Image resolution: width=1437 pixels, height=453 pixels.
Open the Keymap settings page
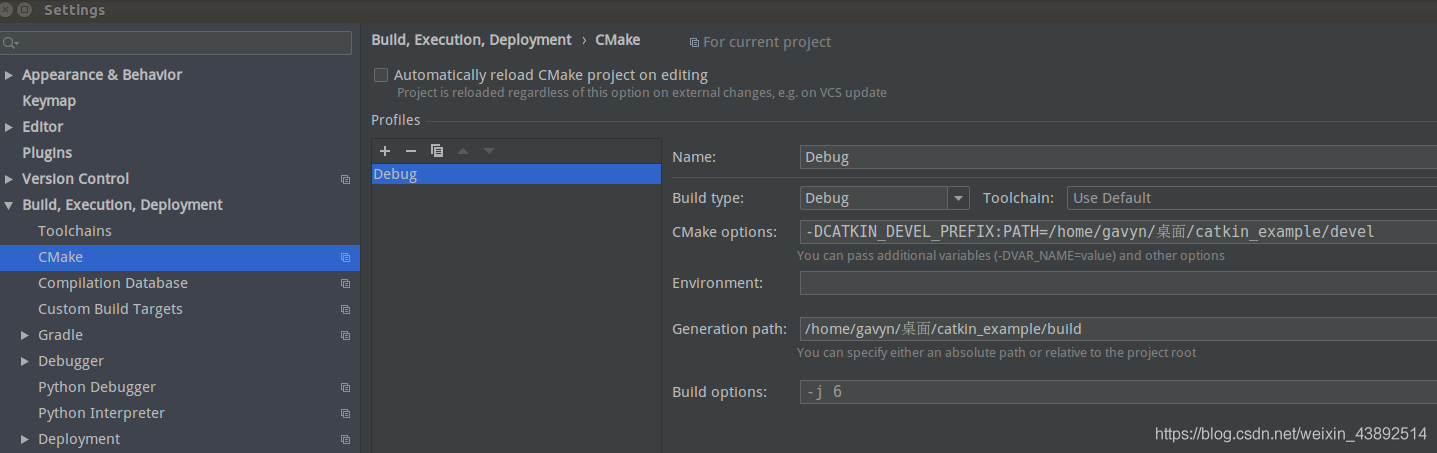pyautogui.click(x=49, y=101)
